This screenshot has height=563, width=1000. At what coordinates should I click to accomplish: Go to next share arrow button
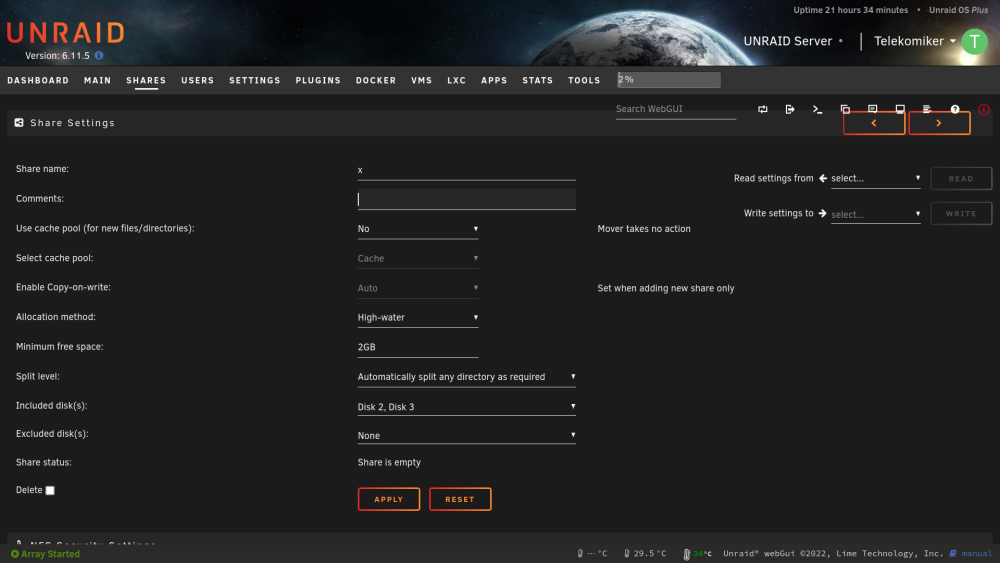939,123
